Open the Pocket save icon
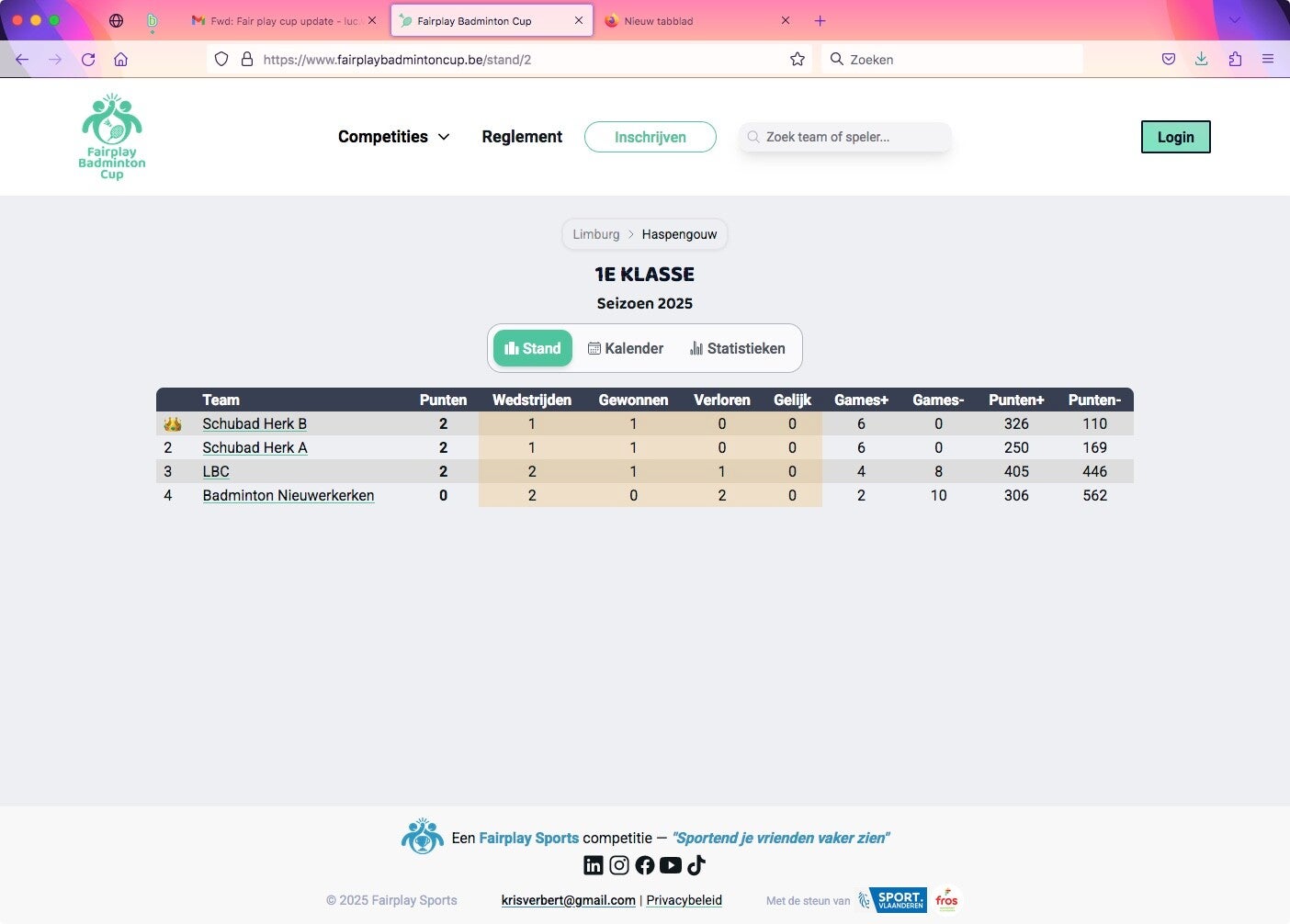 pyautogui.click(x=1169, y=60)
